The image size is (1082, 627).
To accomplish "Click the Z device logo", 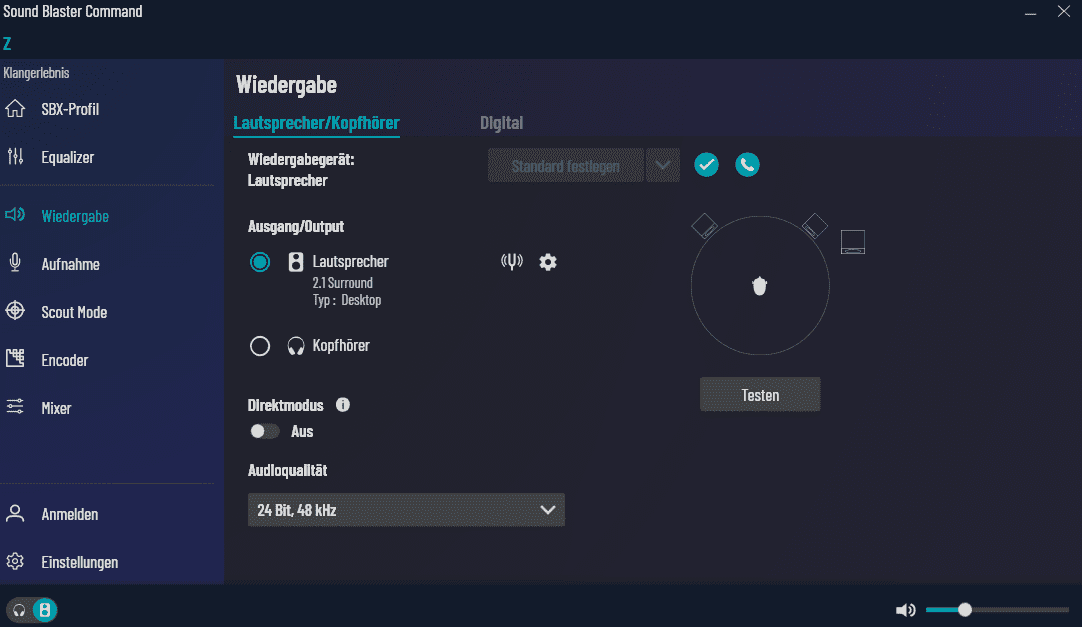I will point(7,43).
